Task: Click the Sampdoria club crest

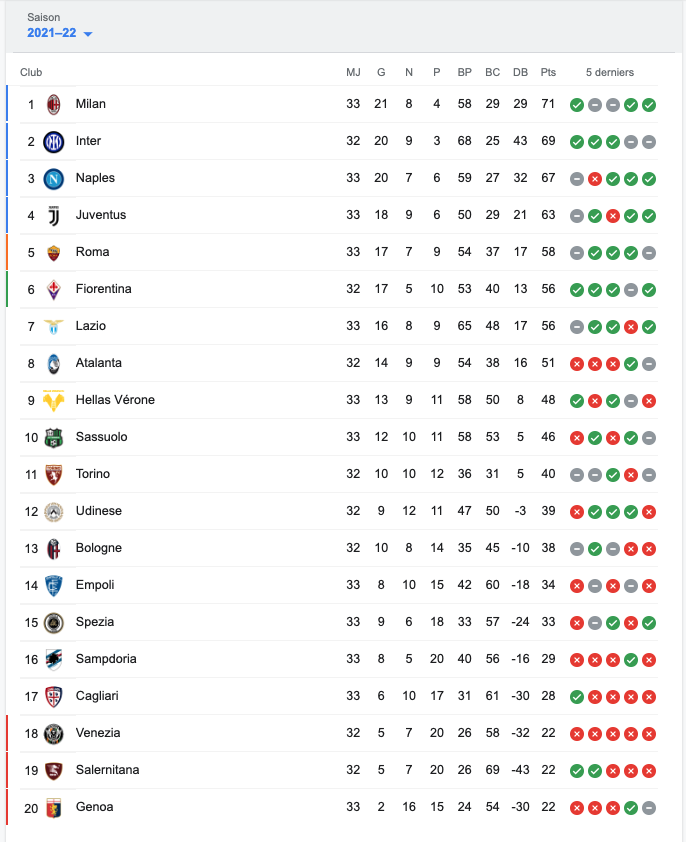Action: 53,659
